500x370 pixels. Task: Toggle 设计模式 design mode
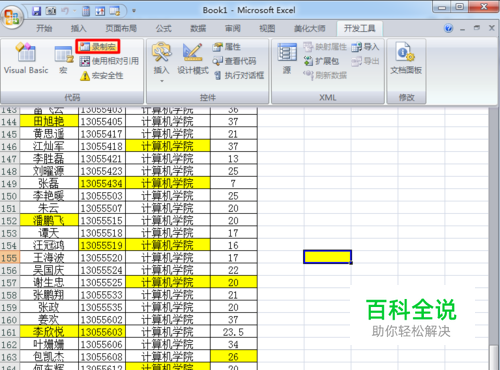193,59
